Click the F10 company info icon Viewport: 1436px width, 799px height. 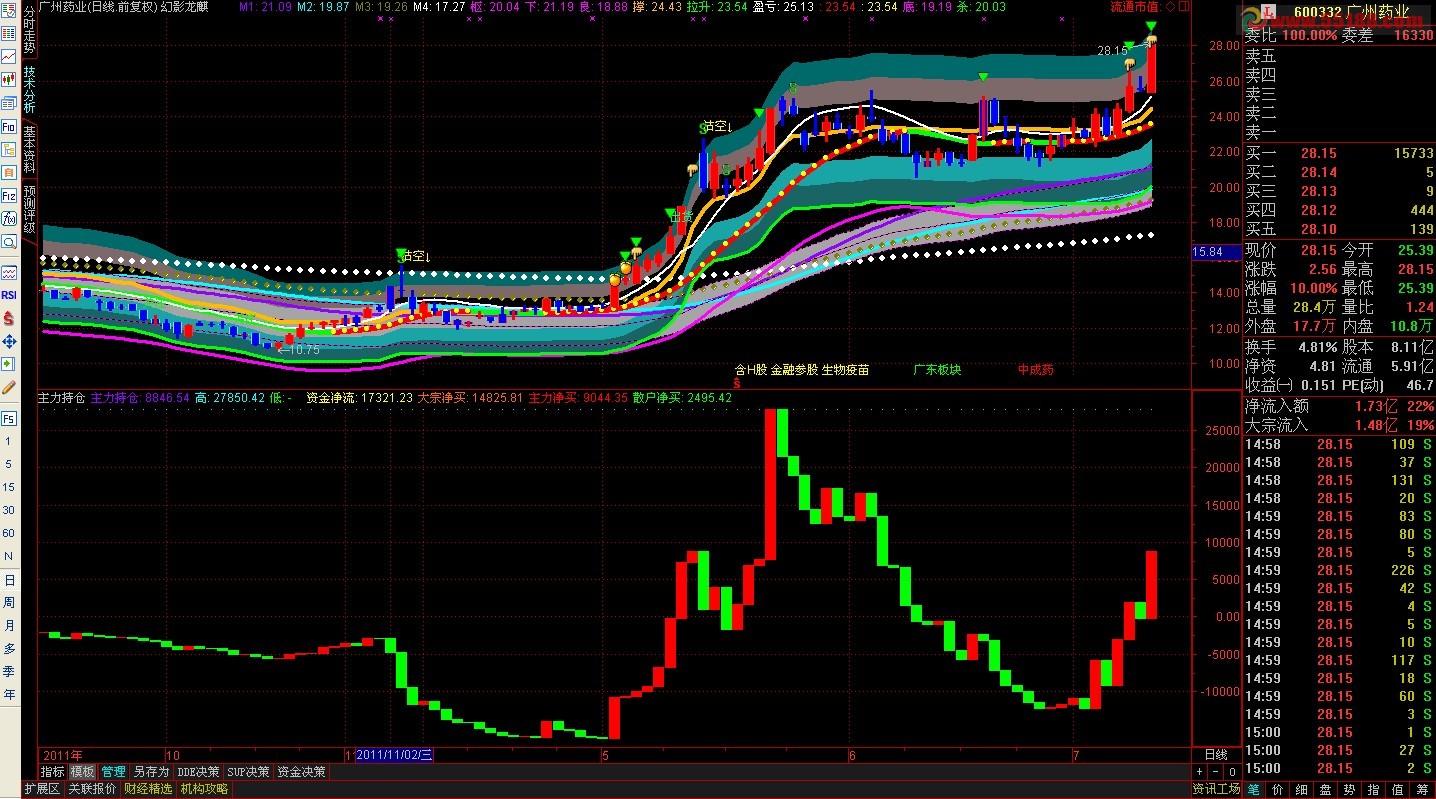pos(9,127)
